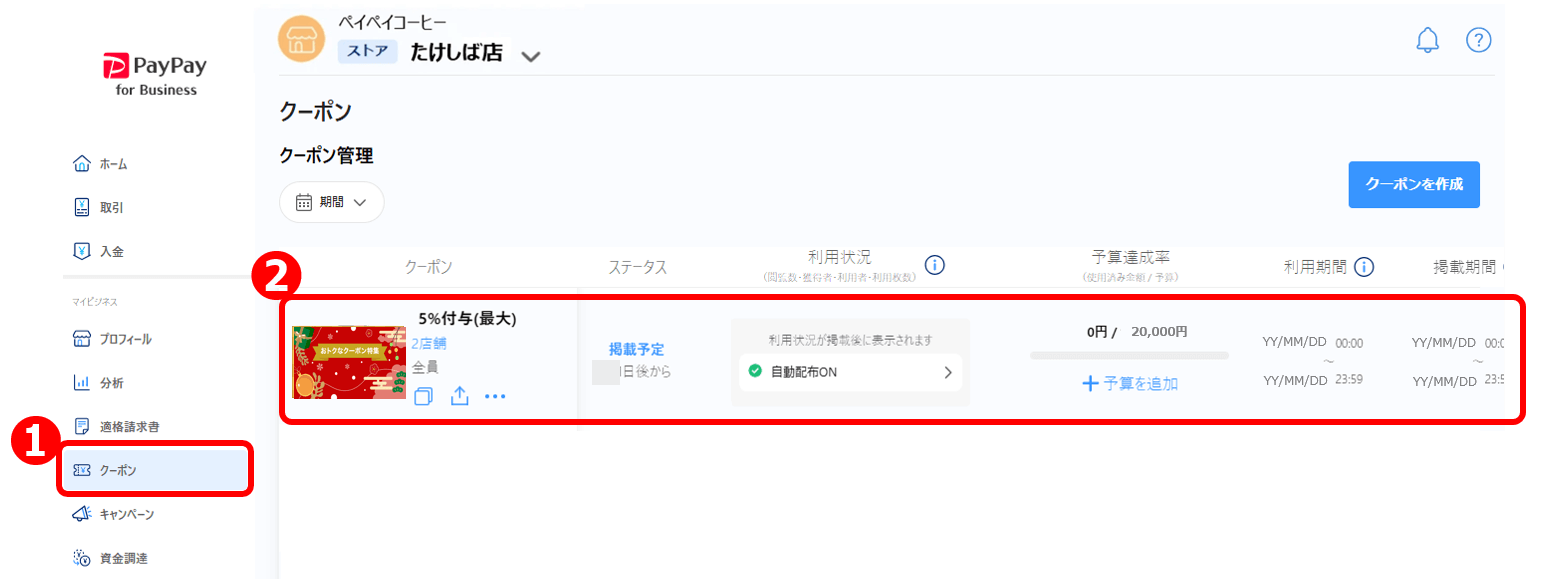
Task: Click the copy coupon icon
Action: [x=423, y=397]
